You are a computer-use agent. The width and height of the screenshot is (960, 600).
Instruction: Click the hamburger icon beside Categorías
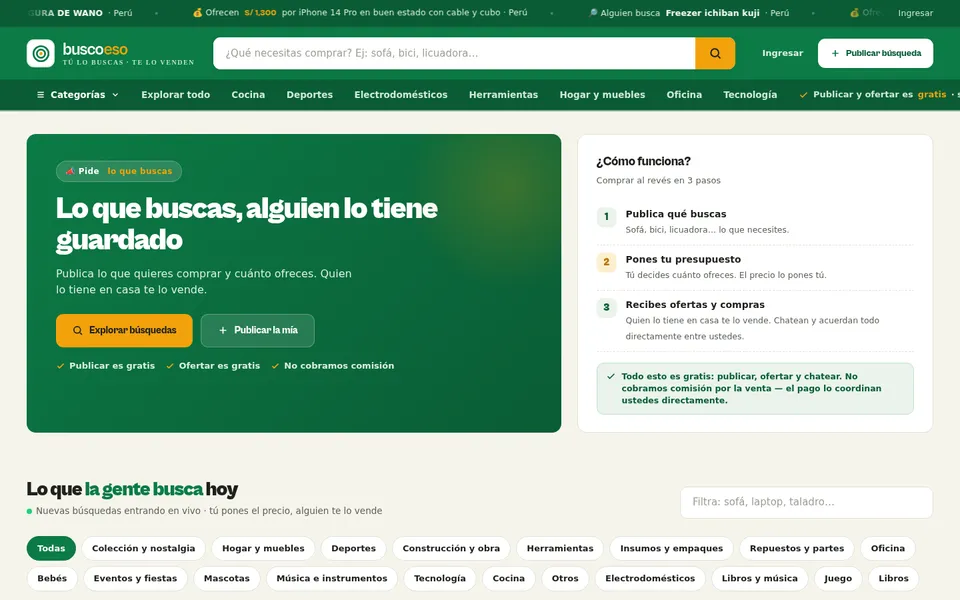[40, 95]
